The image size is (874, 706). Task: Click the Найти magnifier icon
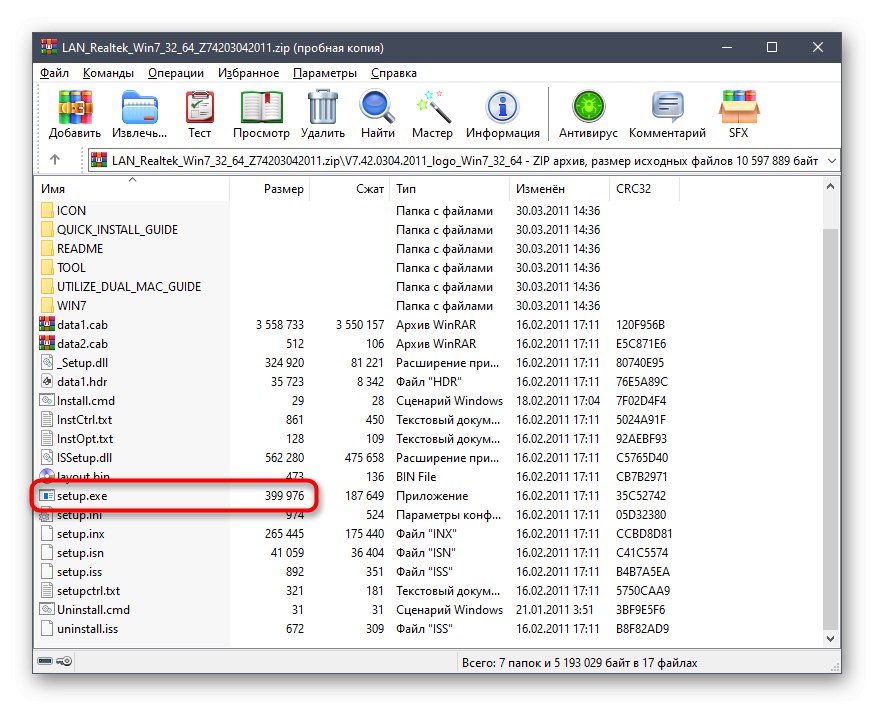click(x=377, y=107)
